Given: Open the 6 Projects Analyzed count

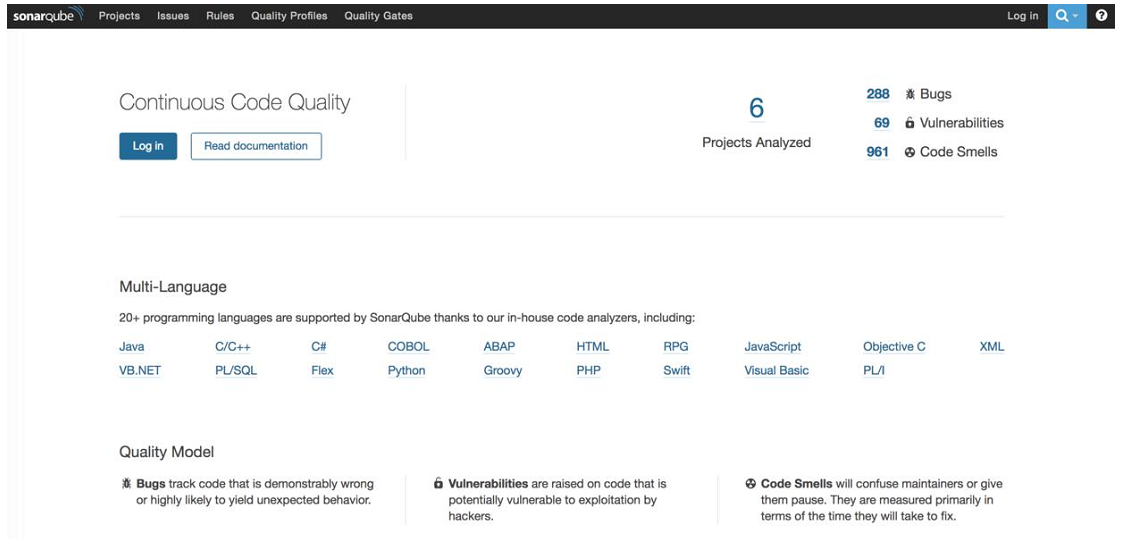Looking at the screenshot, I should click(756, 108).
